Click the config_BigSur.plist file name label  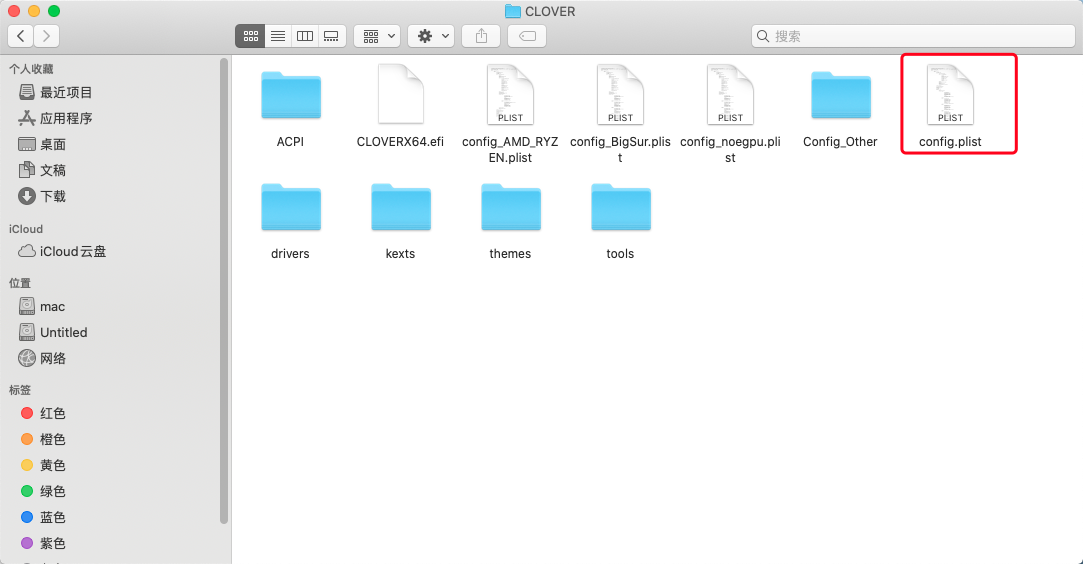(x=620, y=150)
